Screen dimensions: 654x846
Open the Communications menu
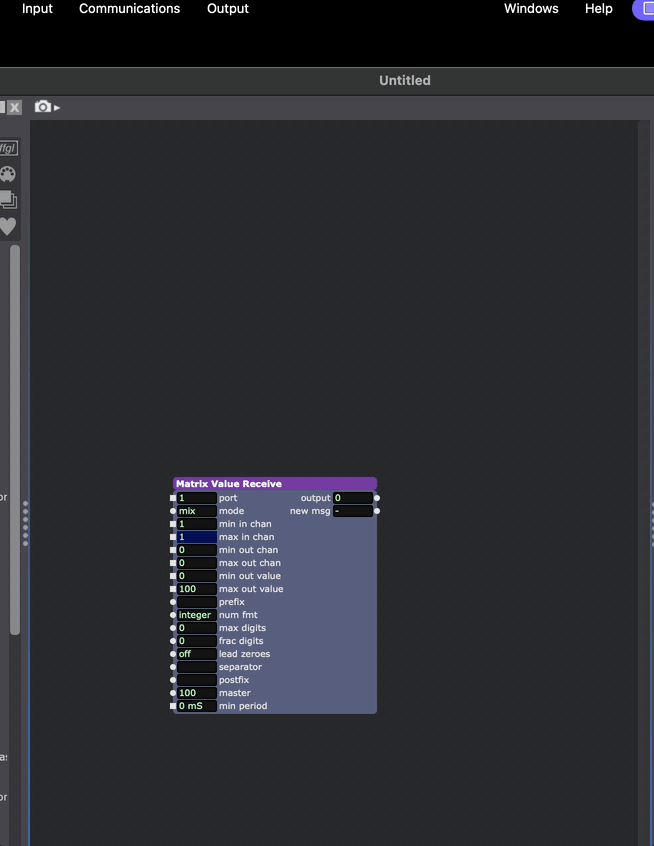tap(129, 9)
